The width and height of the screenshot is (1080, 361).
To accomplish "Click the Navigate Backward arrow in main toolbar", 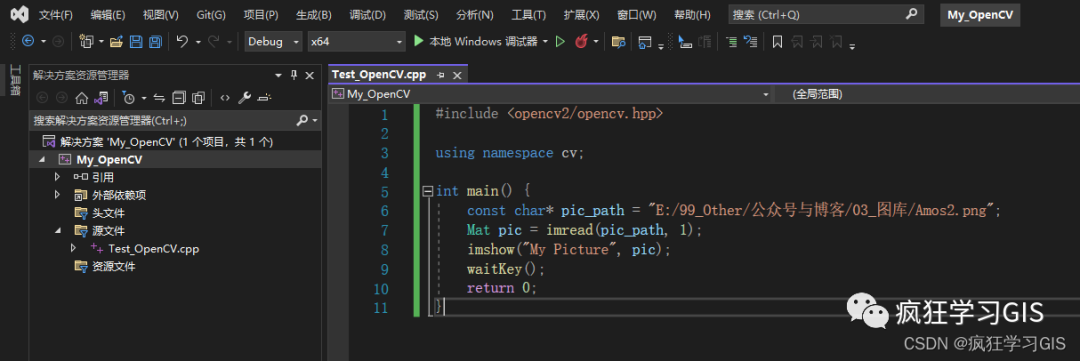I will (x=28, y=41).
